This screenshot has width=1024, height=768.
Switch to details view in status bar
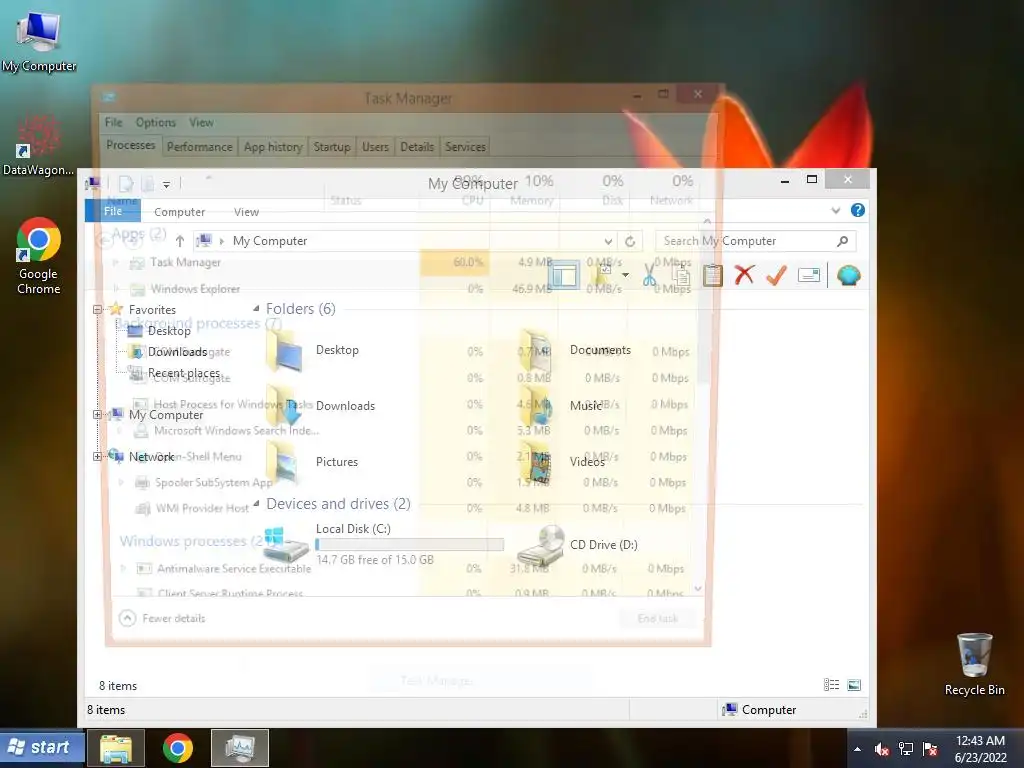point(831,685)
